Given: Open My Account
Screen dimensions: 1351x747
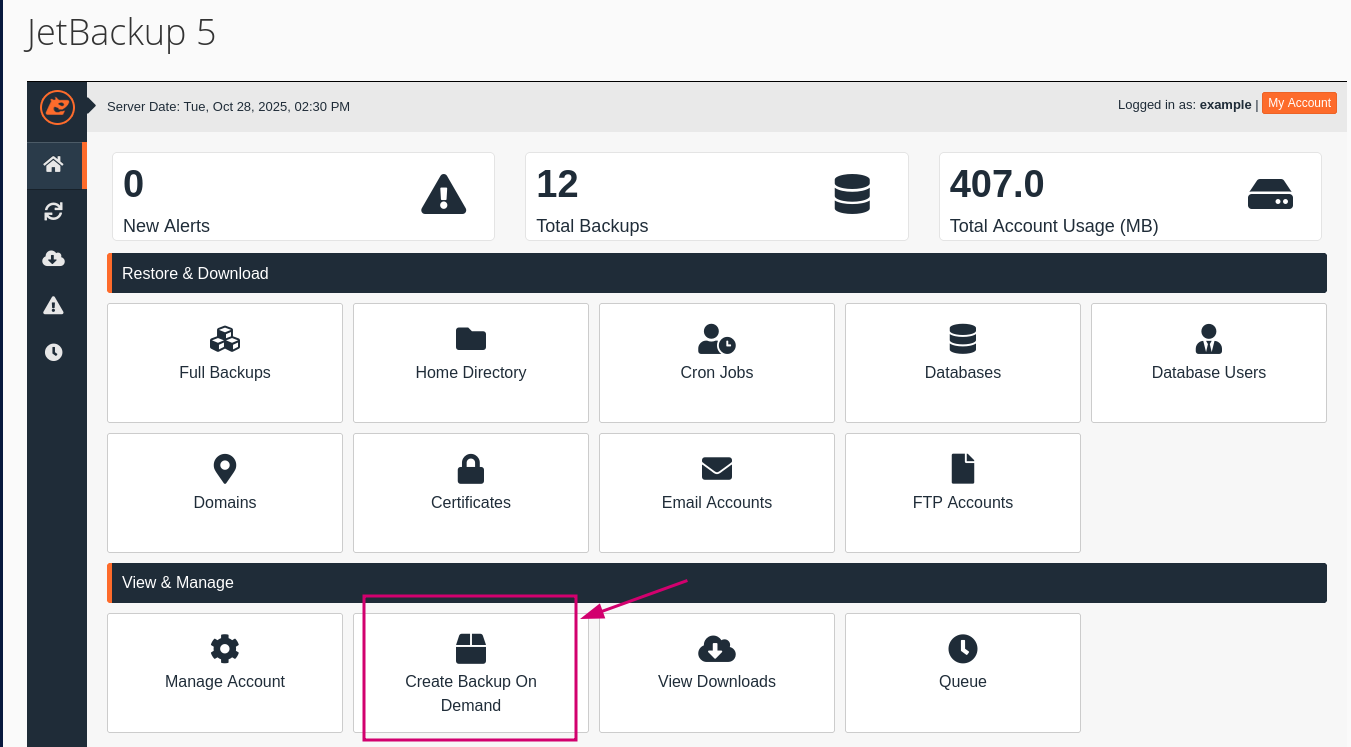Looking at the screenshot, I should 1299,103.
